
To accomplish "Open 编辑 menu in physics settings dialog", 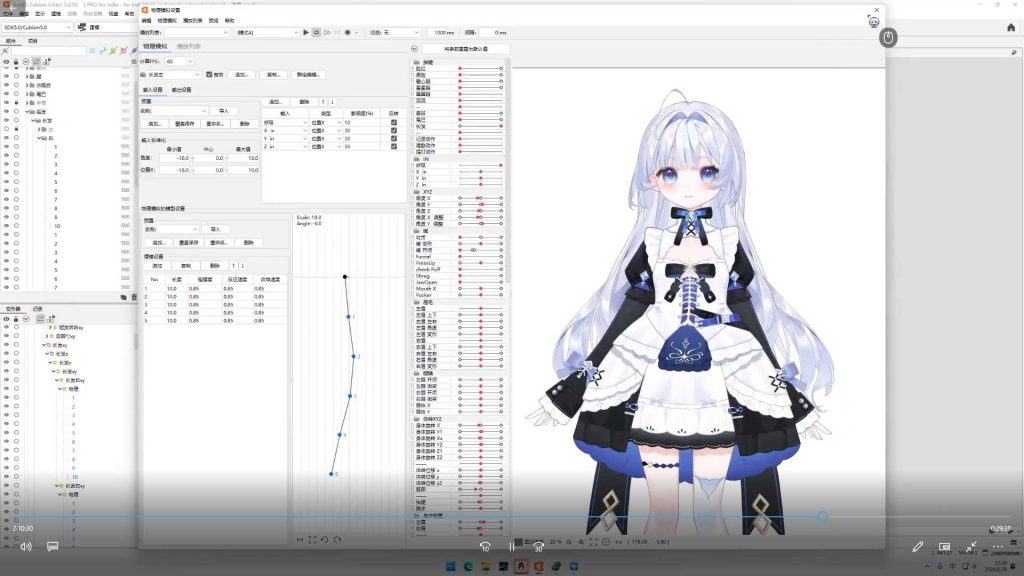I will click(147, 20).
